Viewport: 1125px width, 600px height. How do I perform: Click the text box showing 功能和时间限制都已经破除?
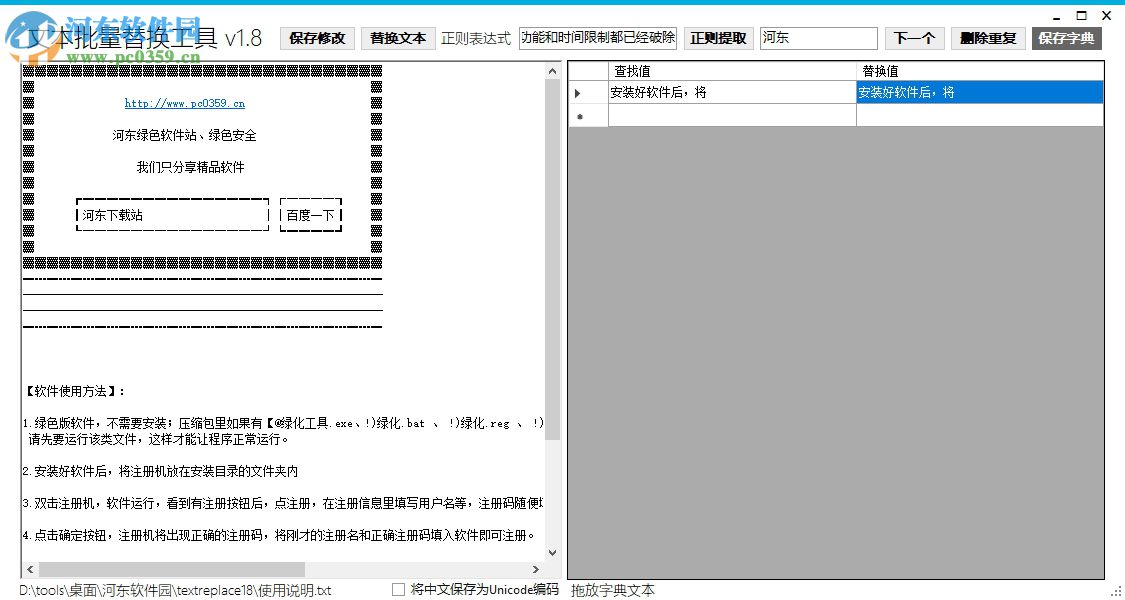tap(597, 38)
